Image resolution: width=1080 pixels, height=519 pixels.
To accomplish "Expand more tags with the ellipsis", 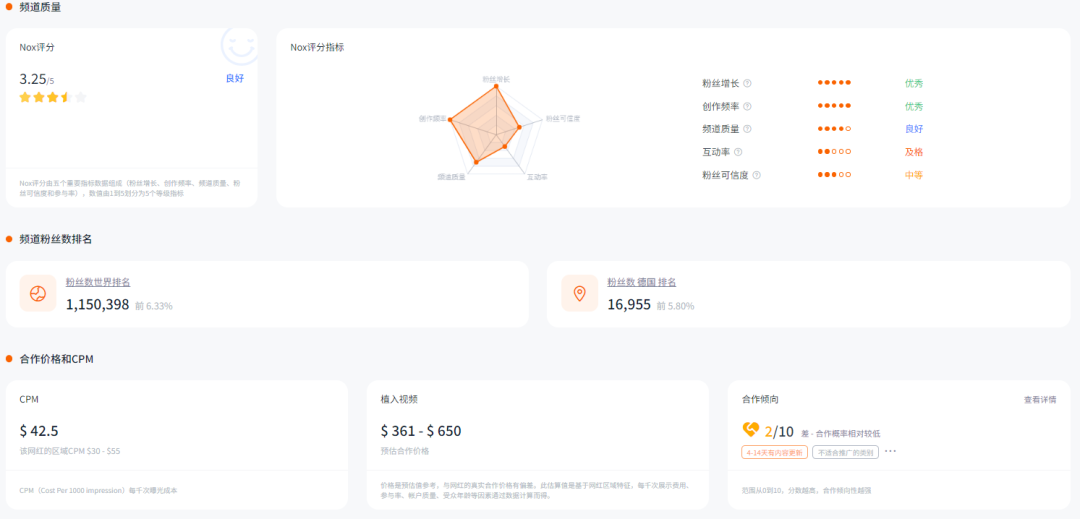I will 891,452.
